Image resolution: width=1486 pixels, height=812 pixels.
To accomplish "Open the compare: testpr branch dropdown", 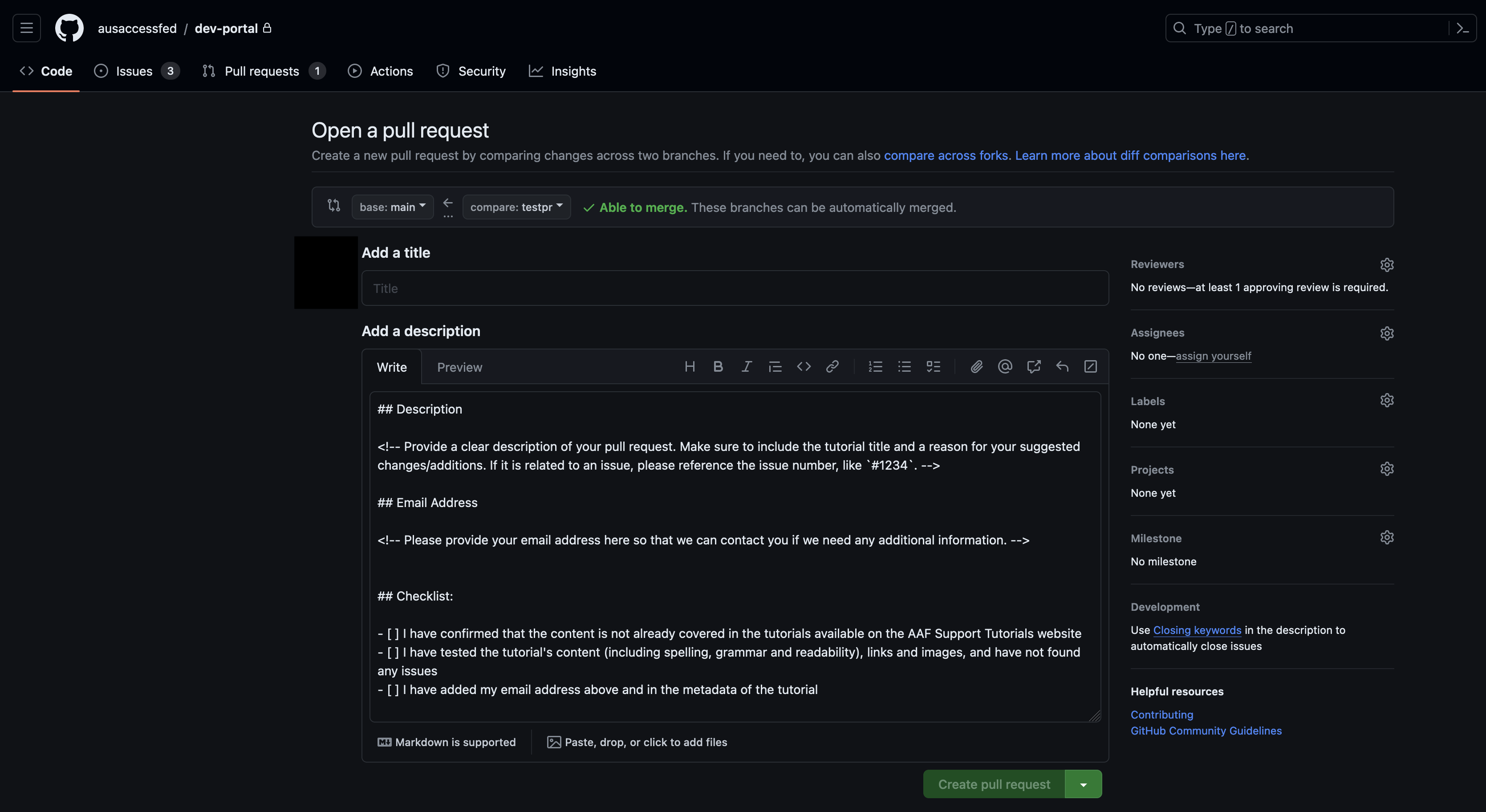I will click(516, 207).
